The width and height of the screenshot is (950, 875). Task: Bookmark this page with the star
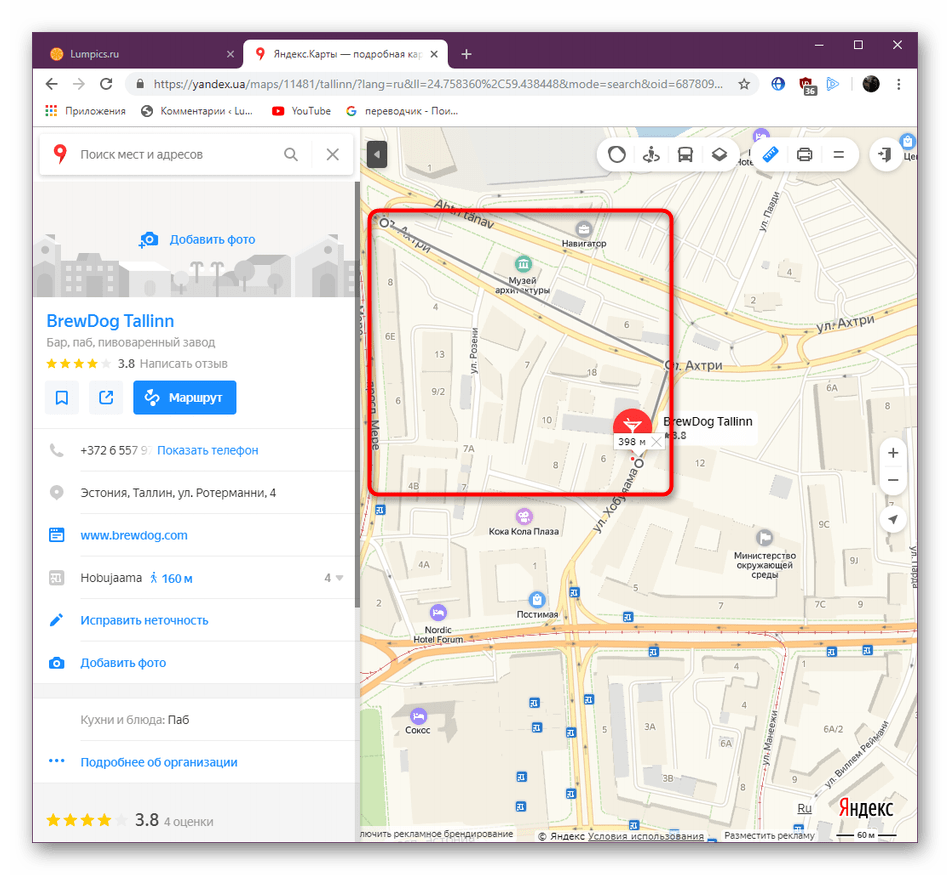coord(744,84)
